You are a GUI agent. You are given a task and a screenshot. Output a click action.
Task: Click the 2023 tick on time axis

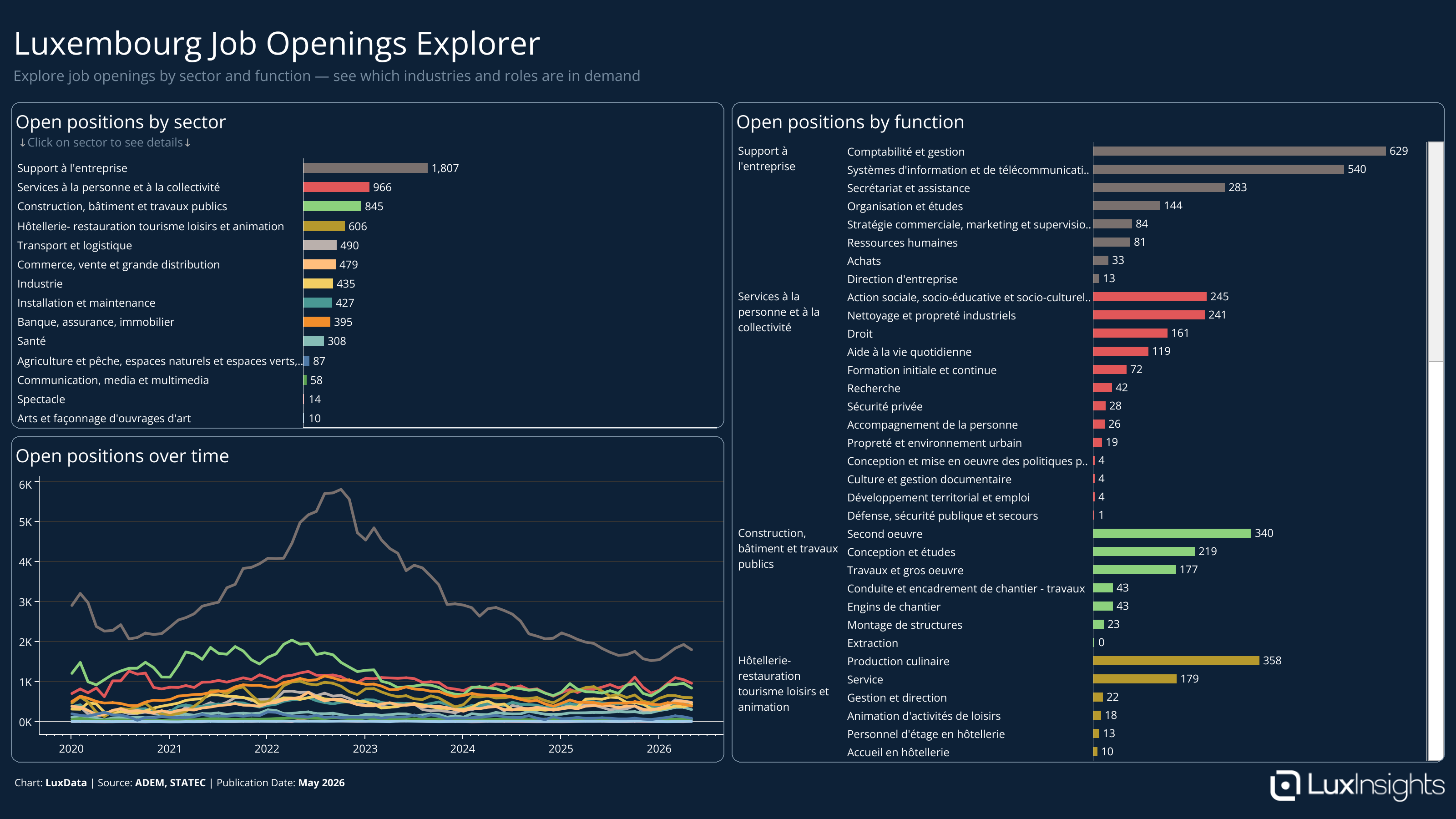click(364, 749)
